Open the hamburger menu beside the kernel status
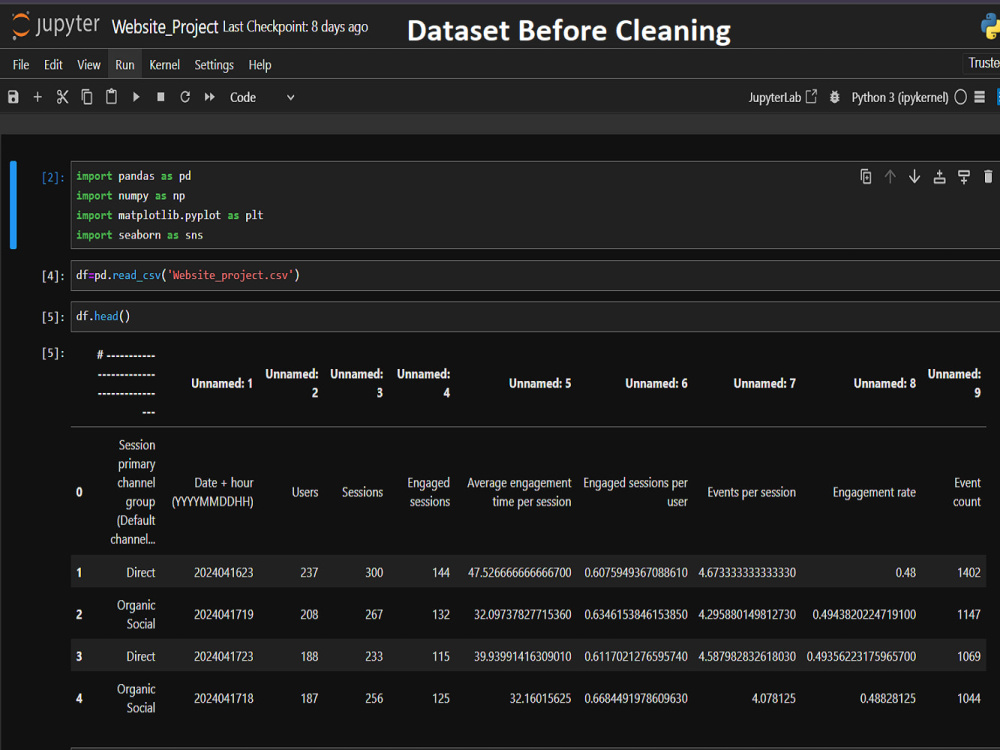 point(980,97)
